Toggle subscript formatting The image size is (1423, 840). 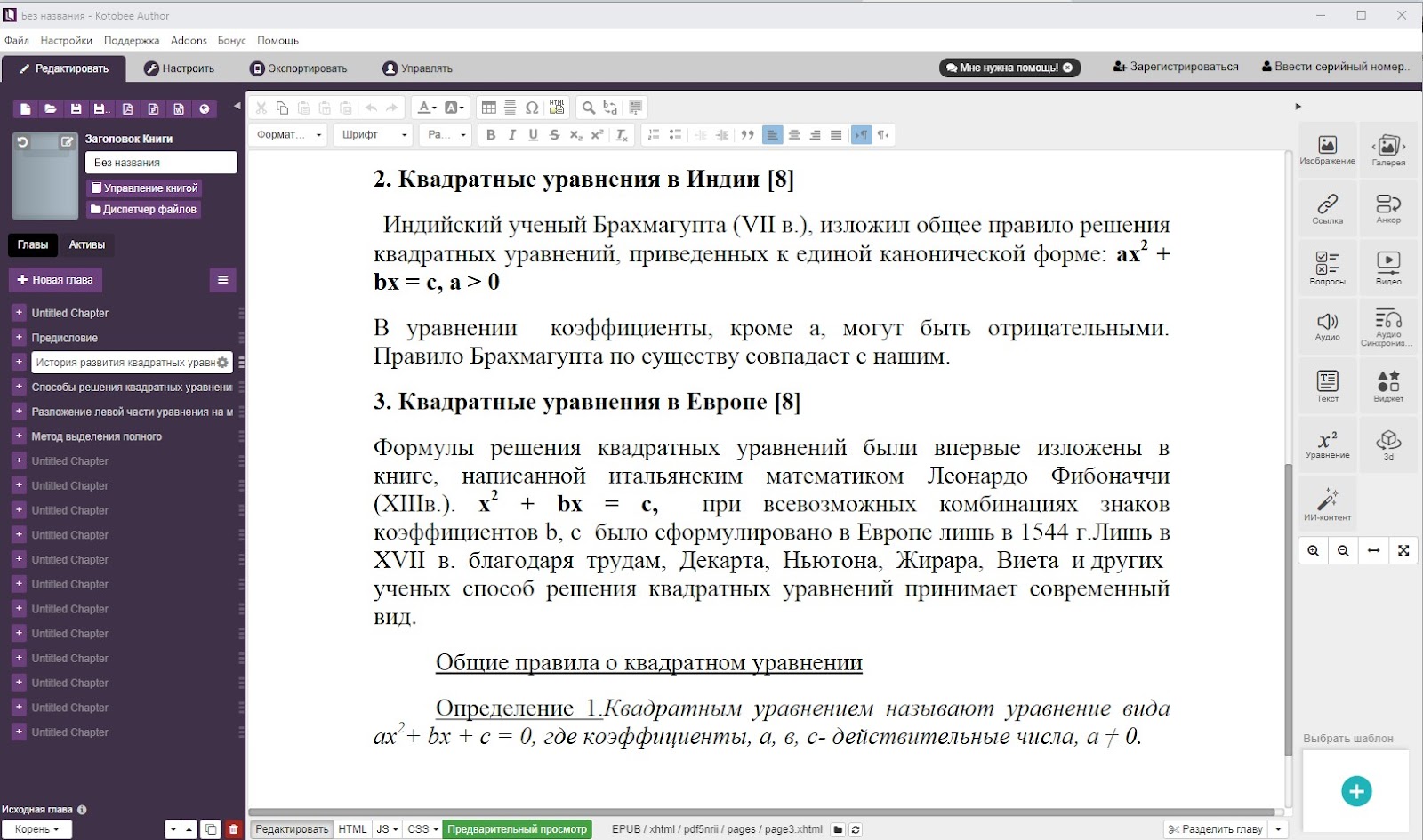pyautogui.click(x=575, y=135)
